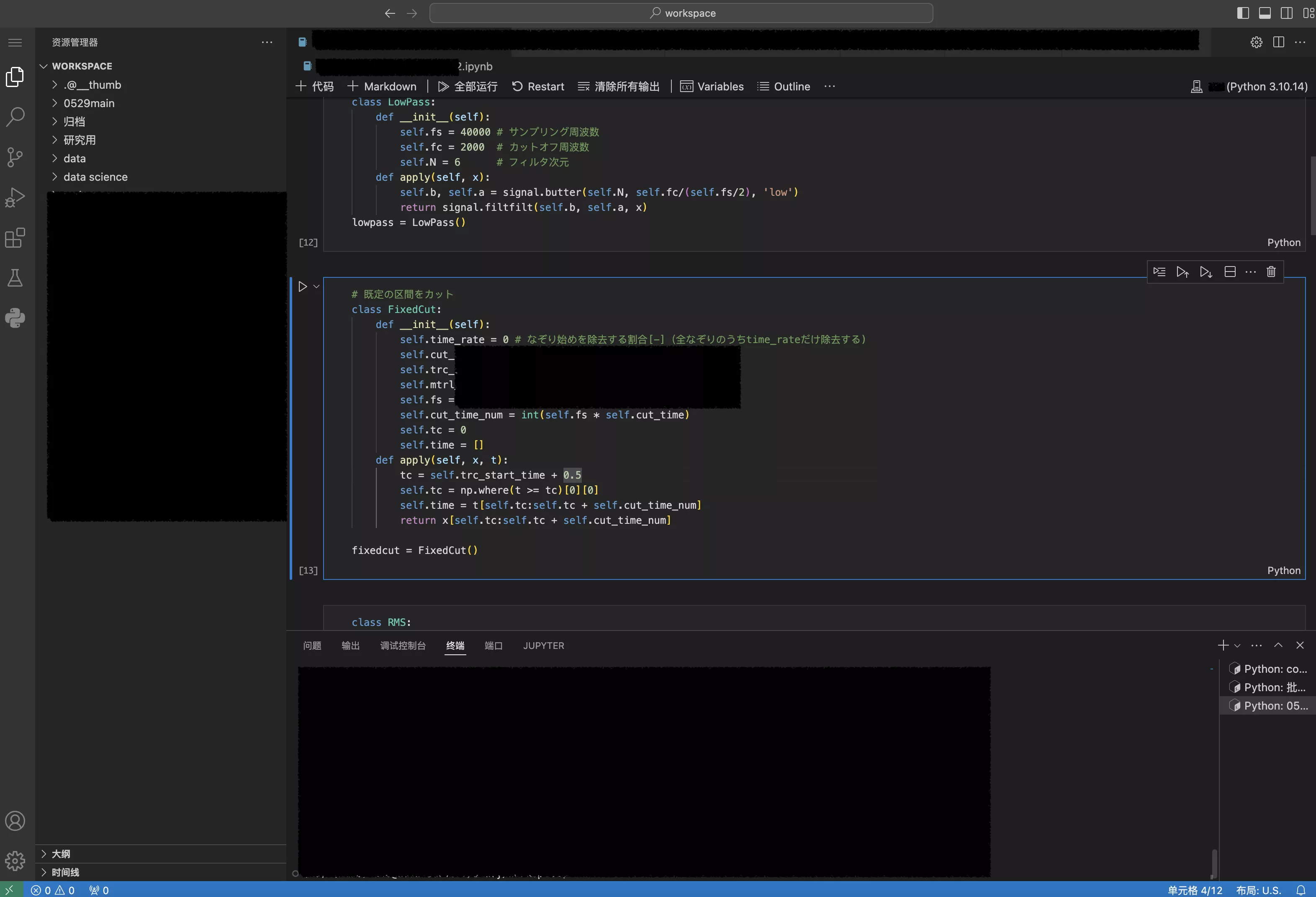Execute above cells from cell toolbar
The image size is (1316, 897).
tap(1182, 272)
